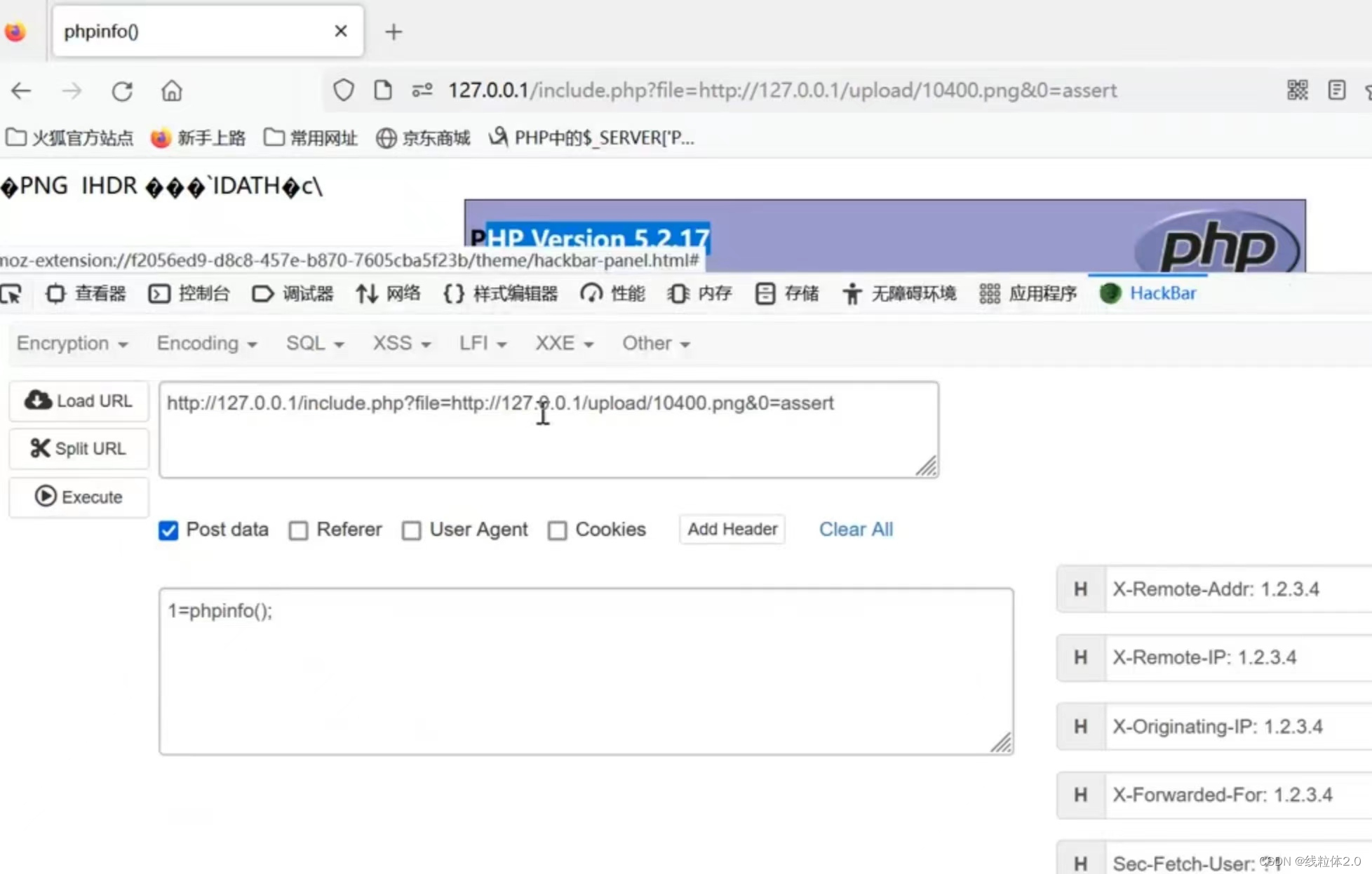This screenshot has width=1372, height=874.
Task: Open the PHP中的$_SERVER bookmark
Action: pyautogui.click(x=591, y=137)
